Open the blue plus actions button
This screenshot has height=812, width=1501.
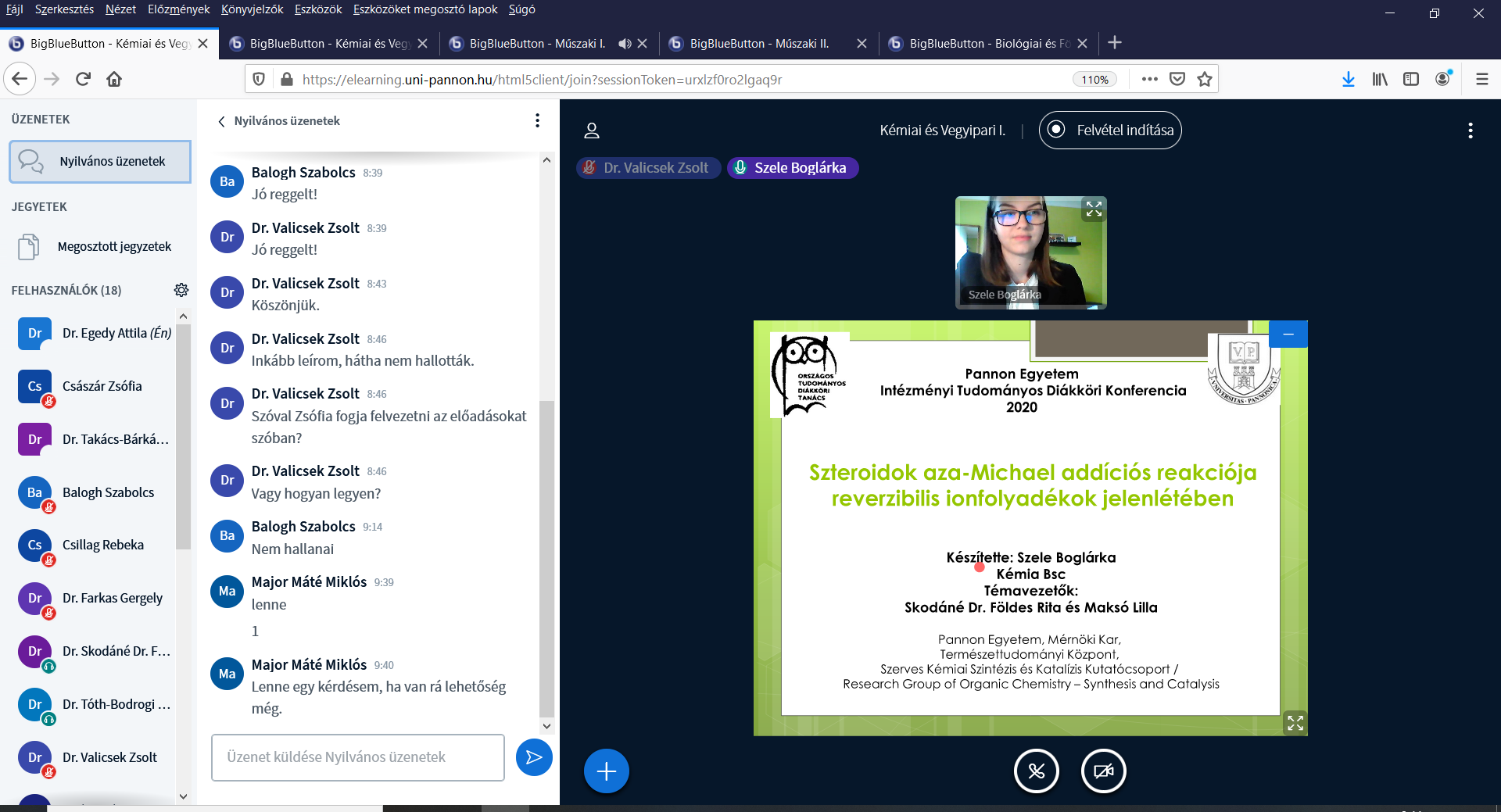click(x=606, y=771)
